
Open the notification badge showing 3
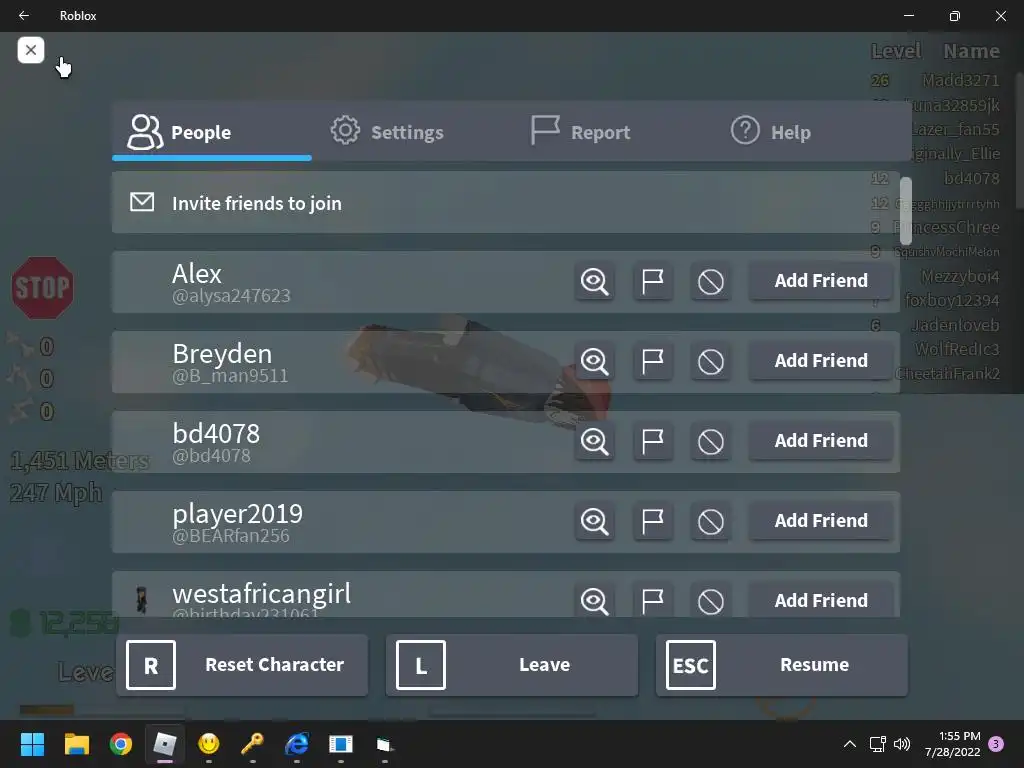tap(996, 744)
